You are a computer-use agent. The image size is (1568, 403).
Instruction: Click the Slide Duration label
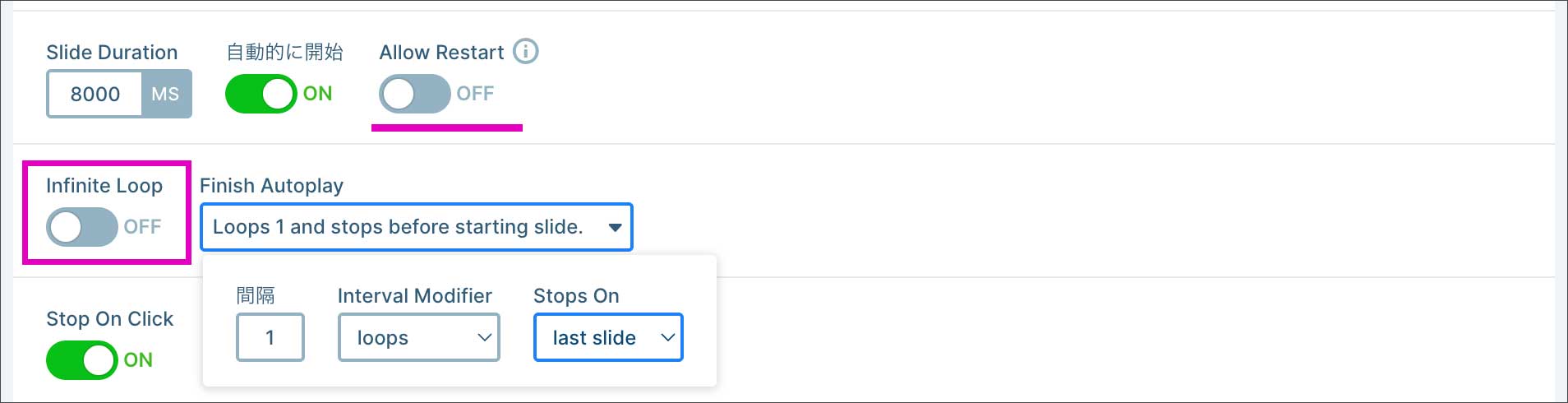(x=112, y=53)
